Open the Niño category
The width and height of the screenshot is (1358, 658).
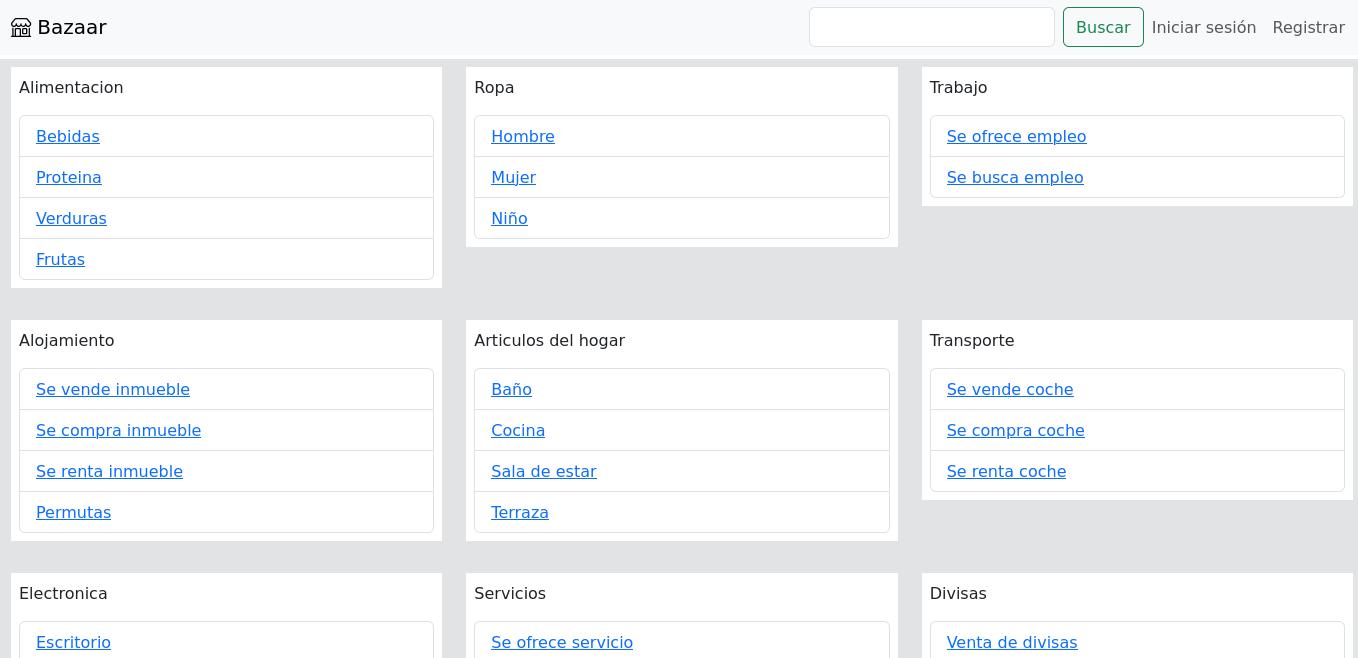click(509, 218)
